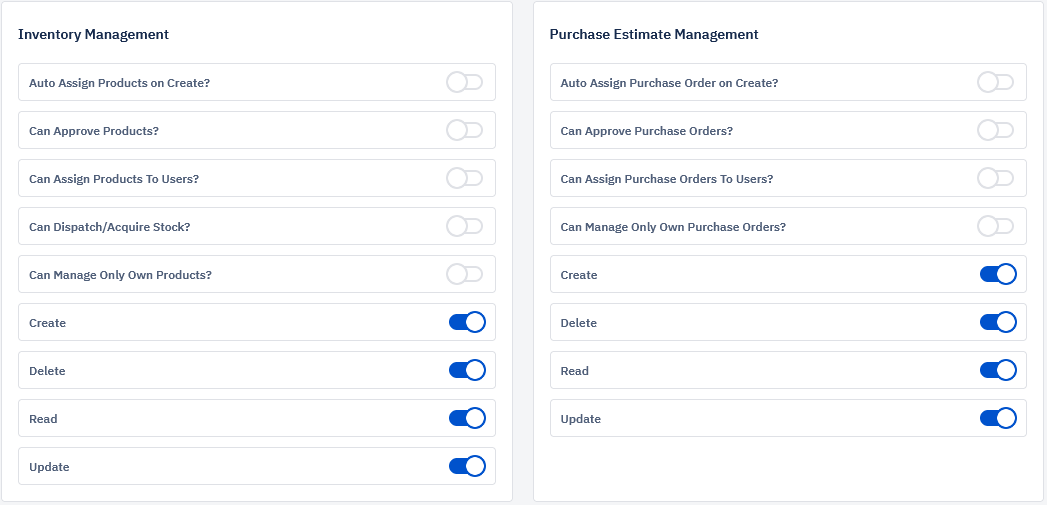
Task: Turn off Delete in Purchase Estimate Management
Action: click(998, 323)
